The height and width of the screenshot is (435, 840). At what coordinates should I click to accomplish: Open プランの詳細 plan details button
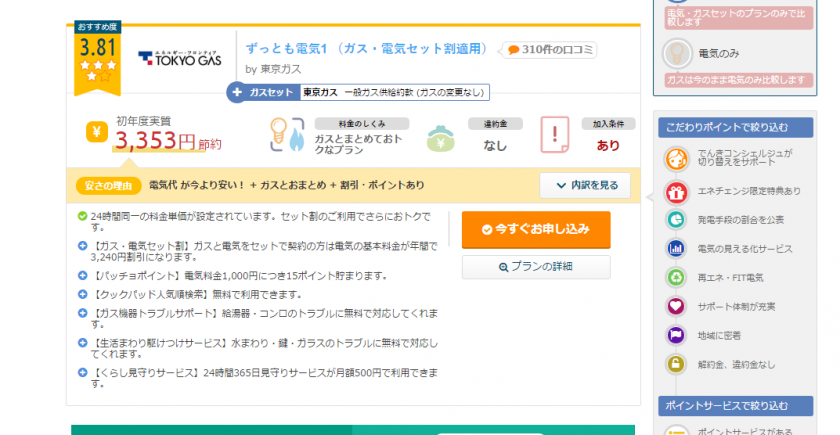(x=536, y=267)
